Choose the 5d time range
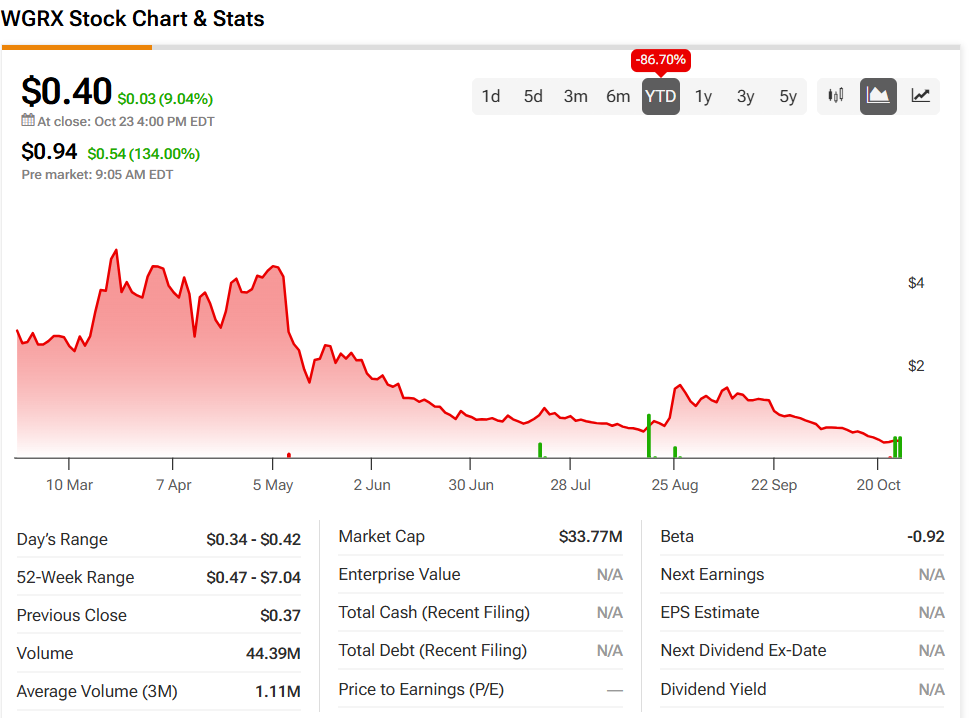Image resolution: width=970 pixels, height=718 pixels. coord(533,96)
